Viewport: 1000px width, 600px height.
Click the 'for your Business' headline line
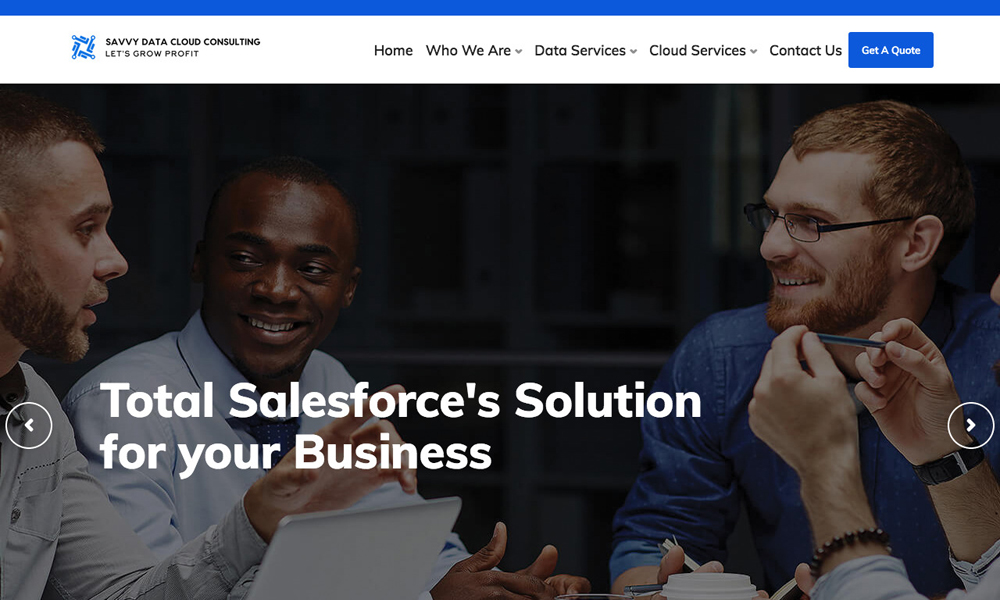coord(296,453)
